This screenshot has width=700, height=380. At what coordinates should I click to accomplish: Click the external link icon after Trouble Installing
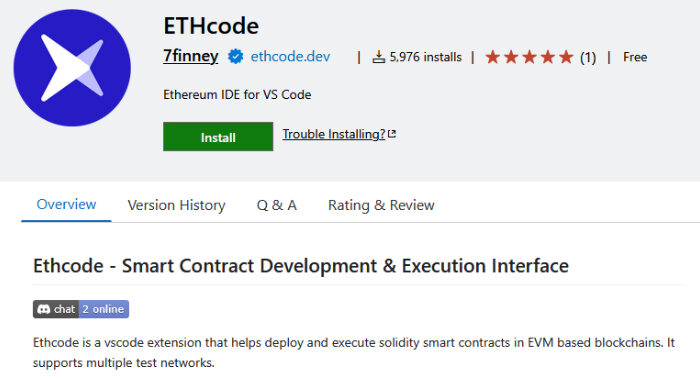(x=392, y=134)
